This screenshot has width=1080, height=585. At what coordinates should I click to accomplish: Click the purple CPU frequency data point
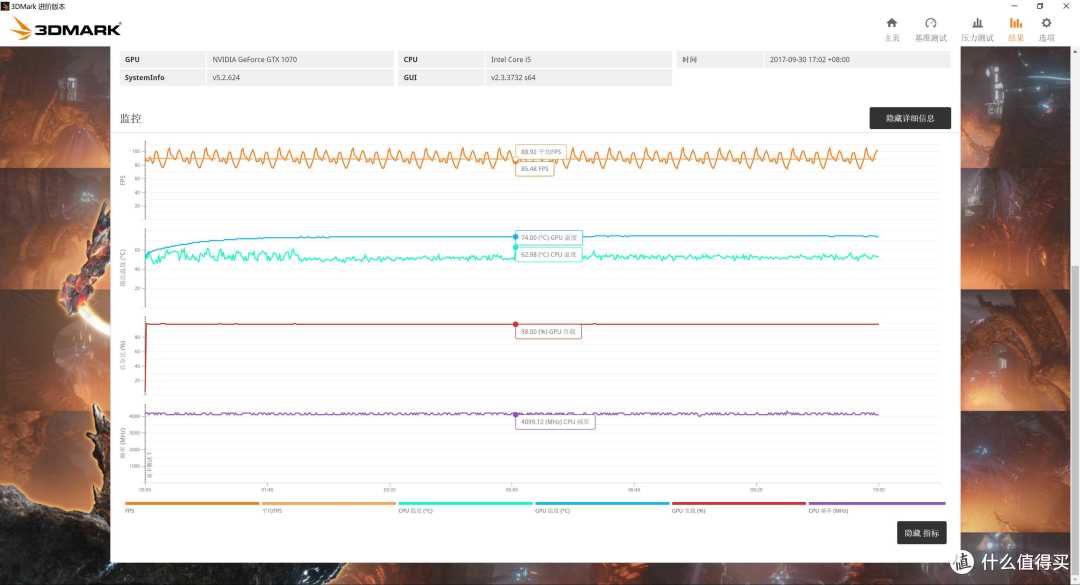[515, 414]
